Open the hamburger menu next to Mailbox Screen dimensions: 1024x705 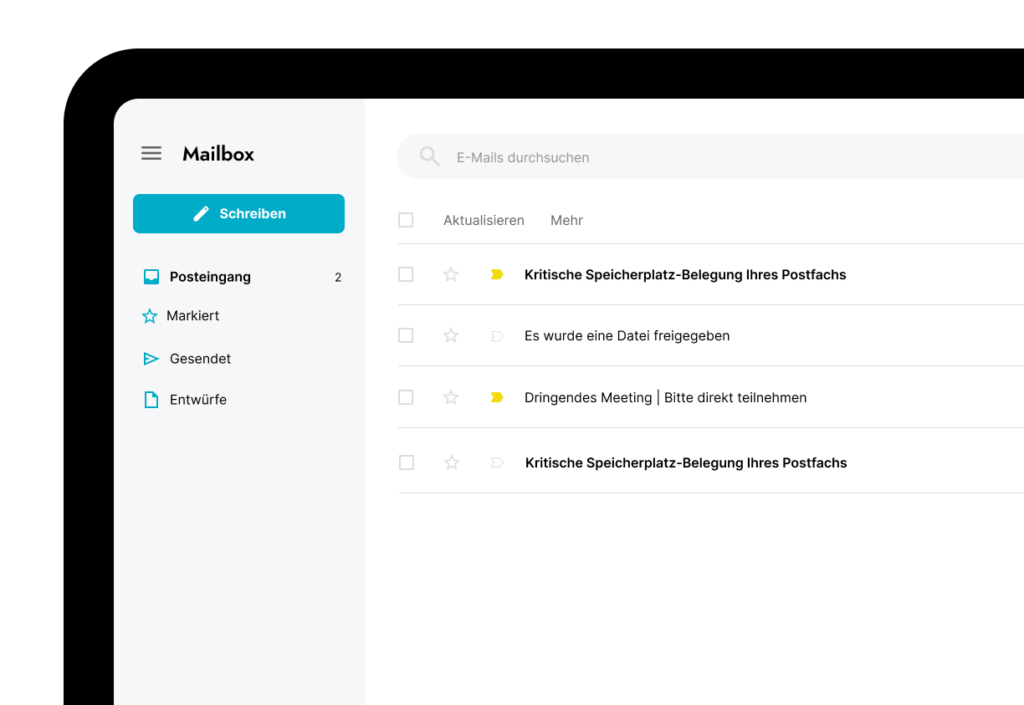click(x=151, y=153)
